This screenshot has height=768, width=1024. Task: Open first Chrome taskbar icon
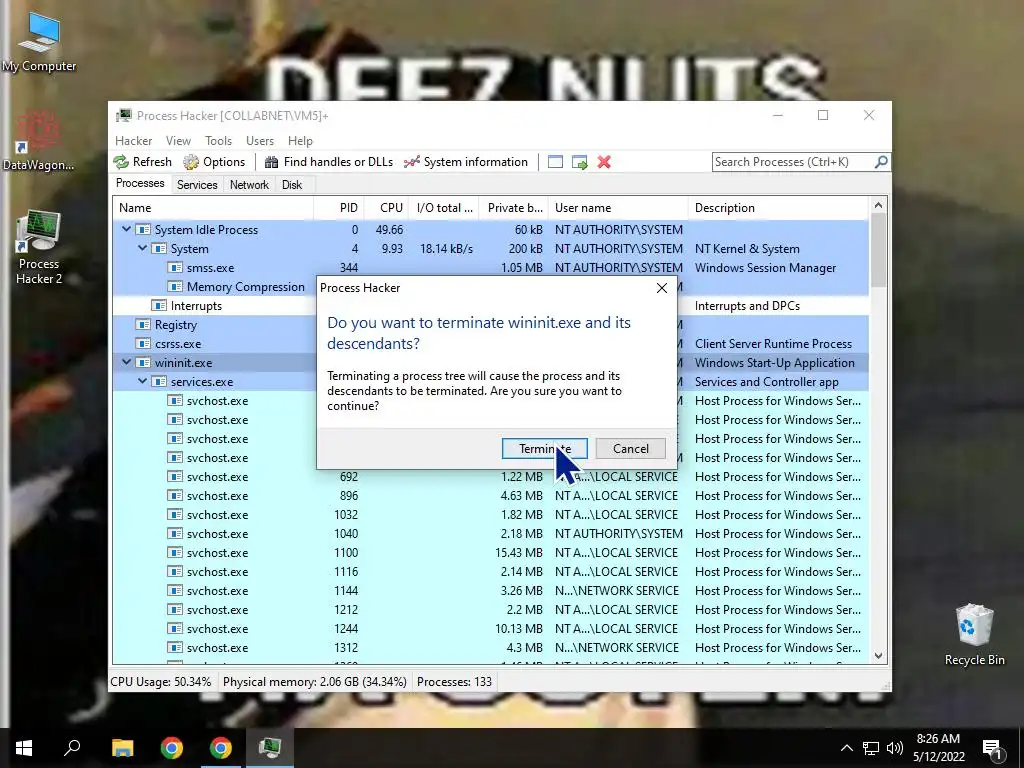[x=172, y=748]
